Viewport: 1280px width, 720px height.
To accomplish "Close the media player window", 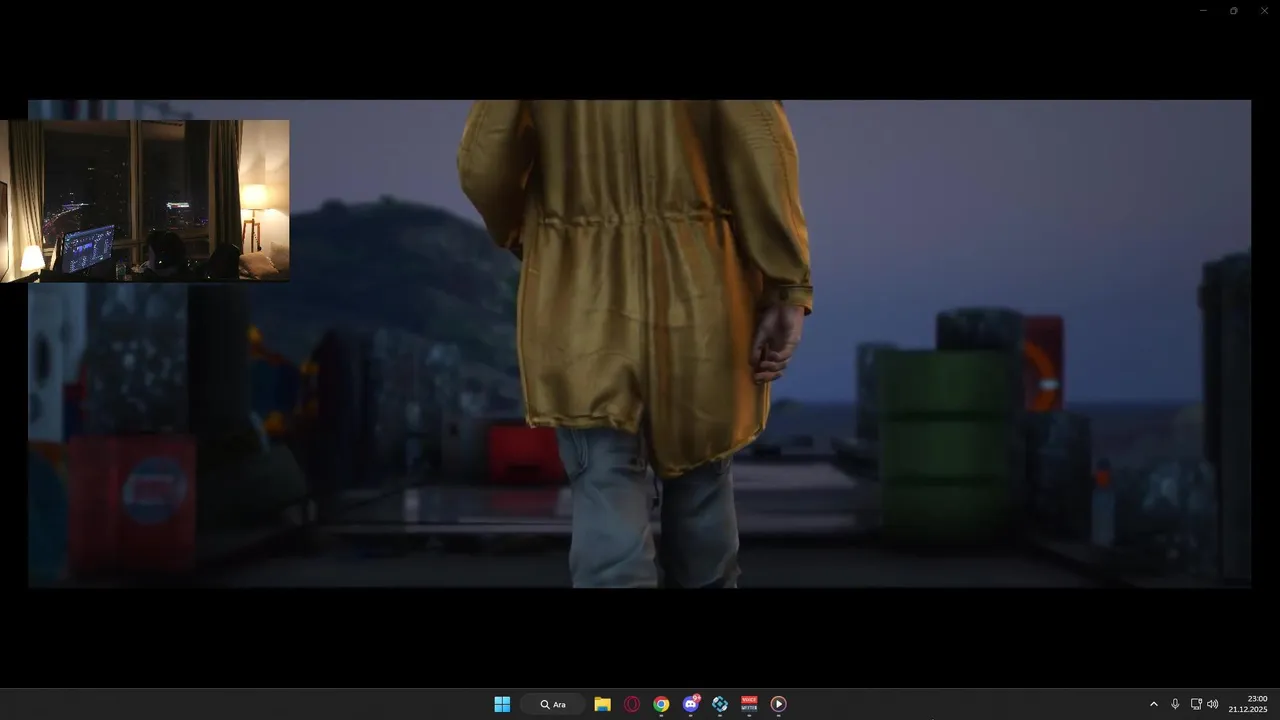I will coord(1264,10).
